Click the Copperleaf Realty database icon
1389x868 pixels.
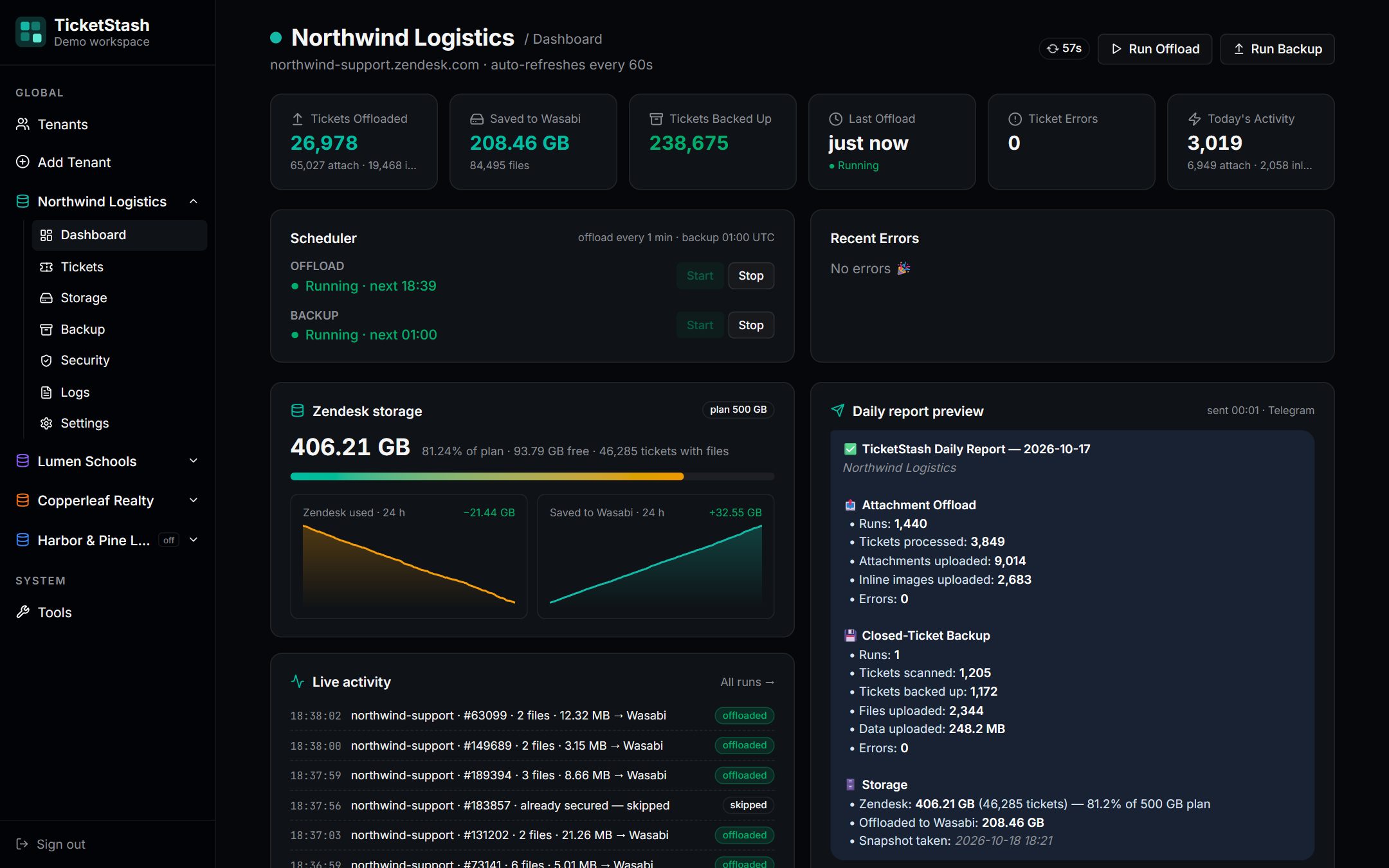coord(23,500)
